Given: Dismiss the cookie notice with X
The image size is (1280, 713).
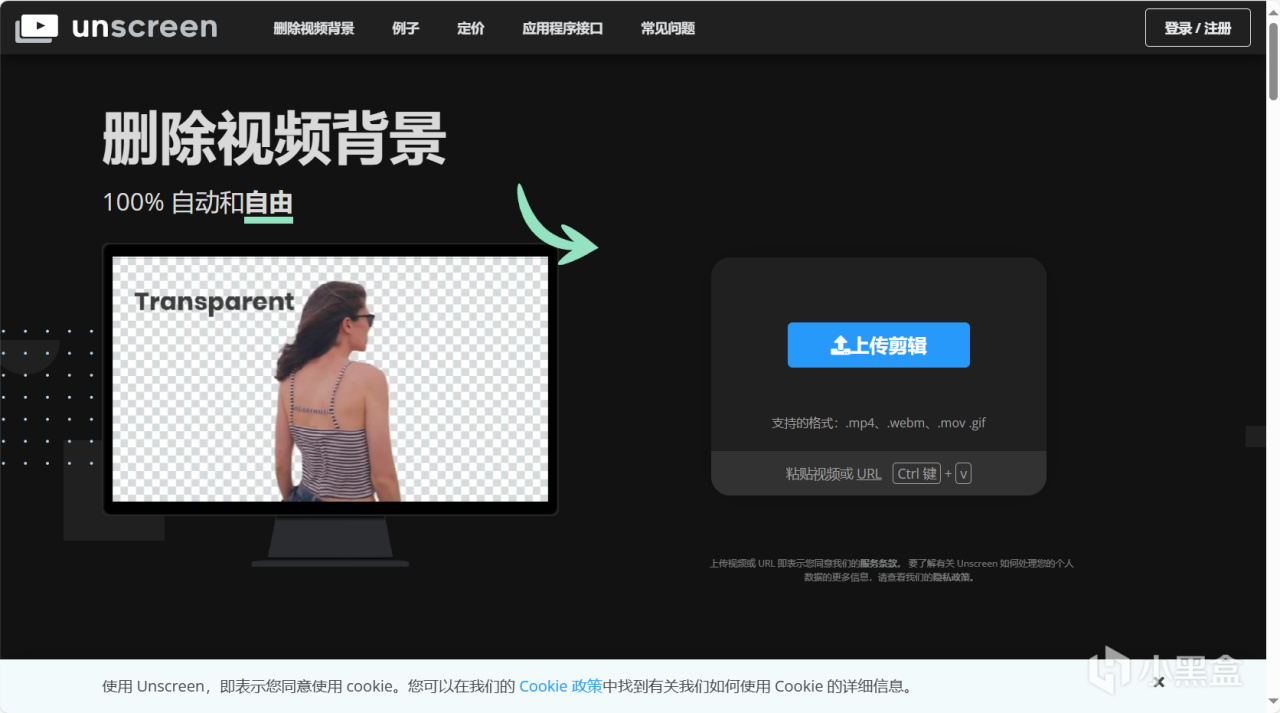Looking at the screenshot, I should (x=1158, y=682).
